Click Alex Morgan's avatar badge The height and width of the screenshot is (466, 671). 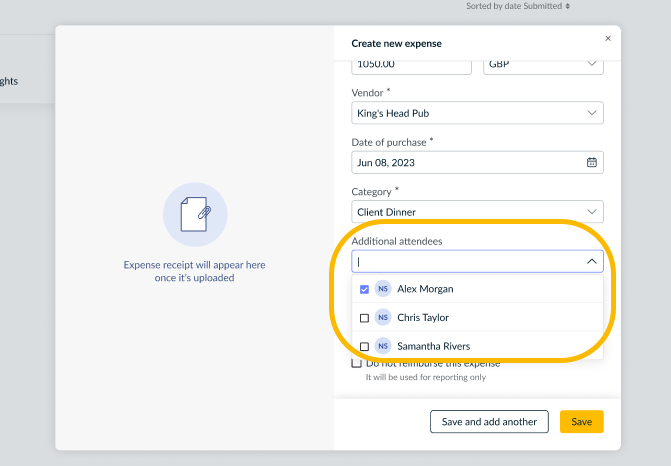click(382, 289)
